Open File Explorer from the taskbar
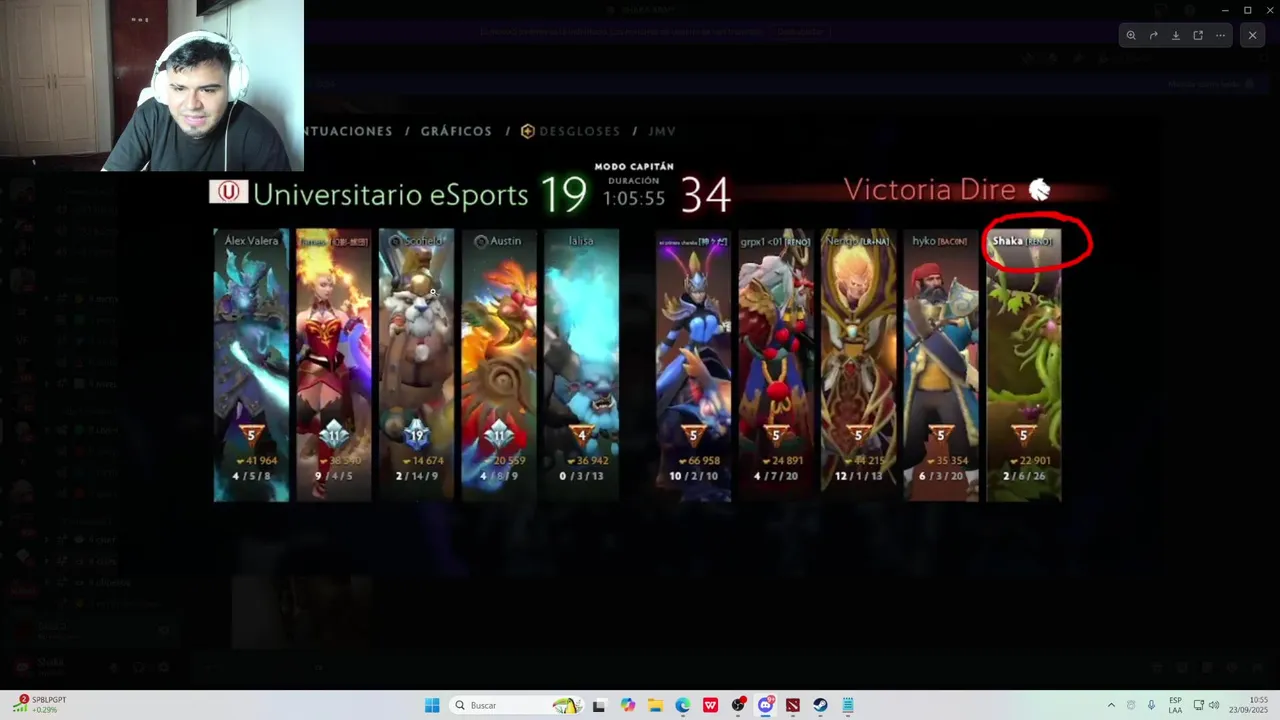This screenshot has width=1280, height=720. (655, 705)
